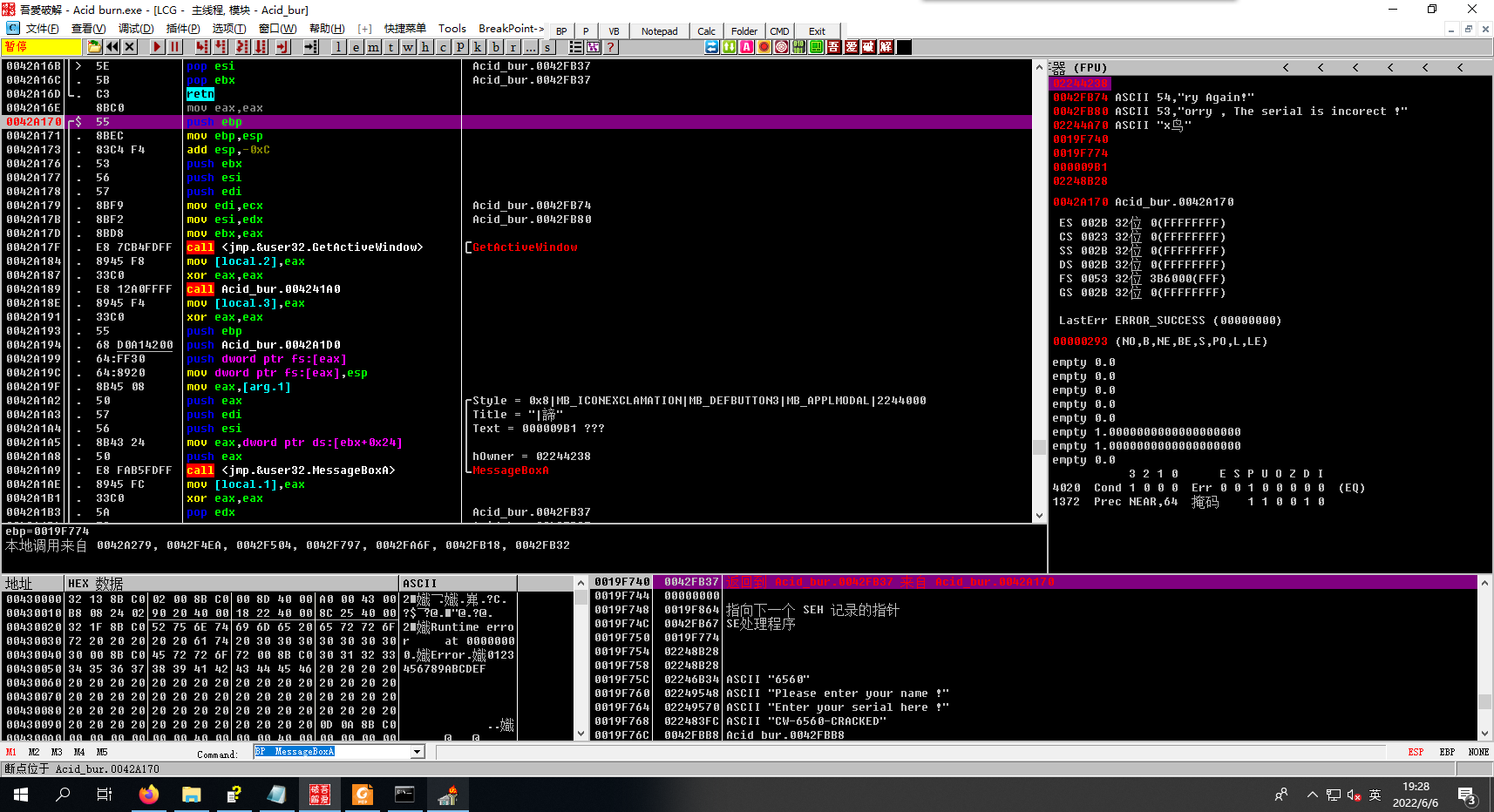Open the folder icon to load a file

(x=95, y=47)
